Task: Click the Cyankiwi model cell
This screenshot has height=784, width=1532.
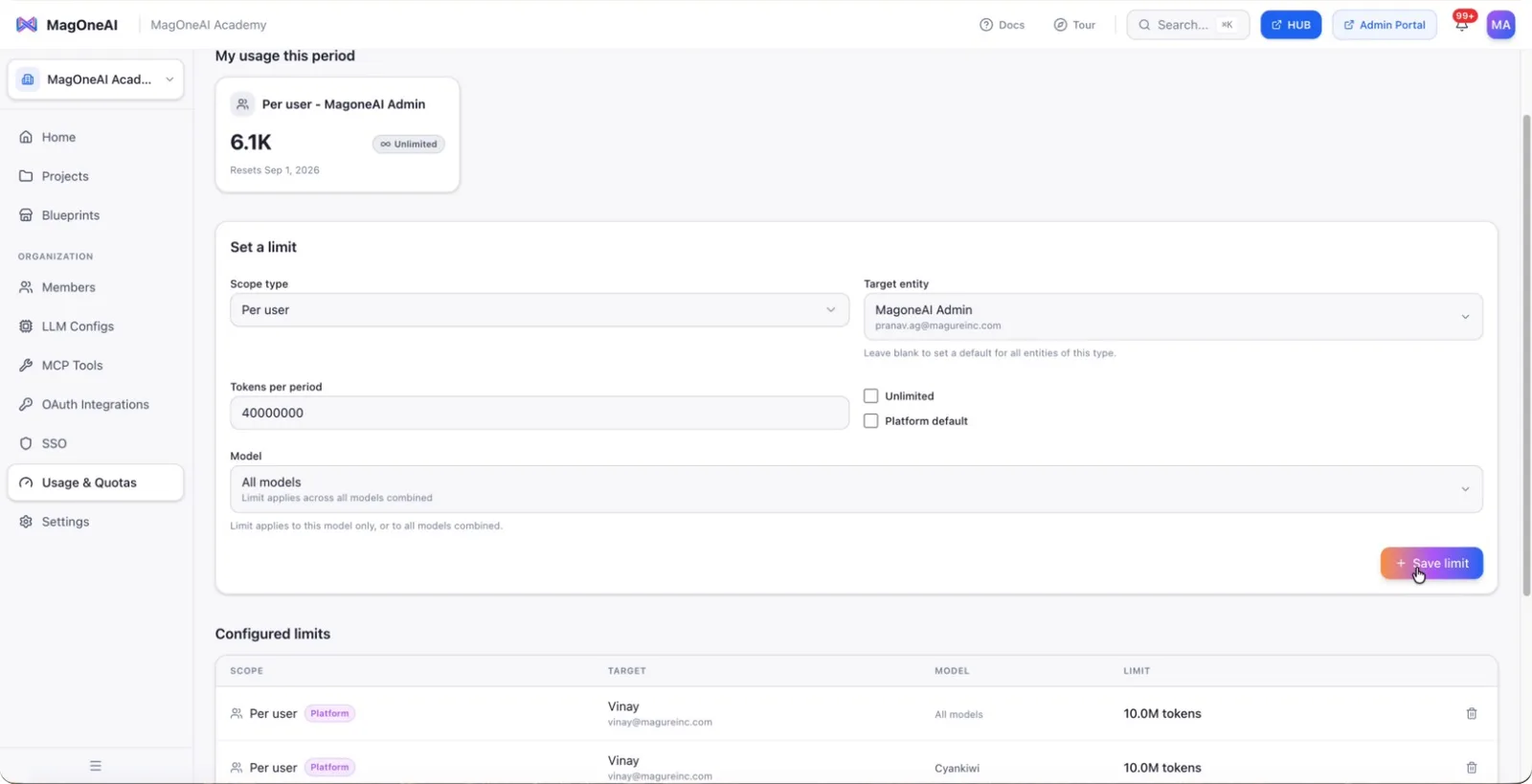Action: [957, 769]
